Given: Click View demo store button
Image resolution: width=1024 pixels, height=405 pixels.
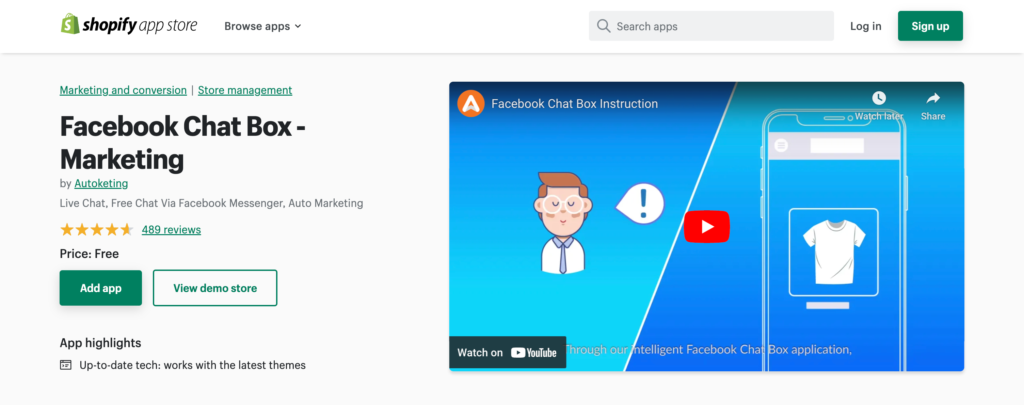Looking at the screenshot, I should coord(215,288).
